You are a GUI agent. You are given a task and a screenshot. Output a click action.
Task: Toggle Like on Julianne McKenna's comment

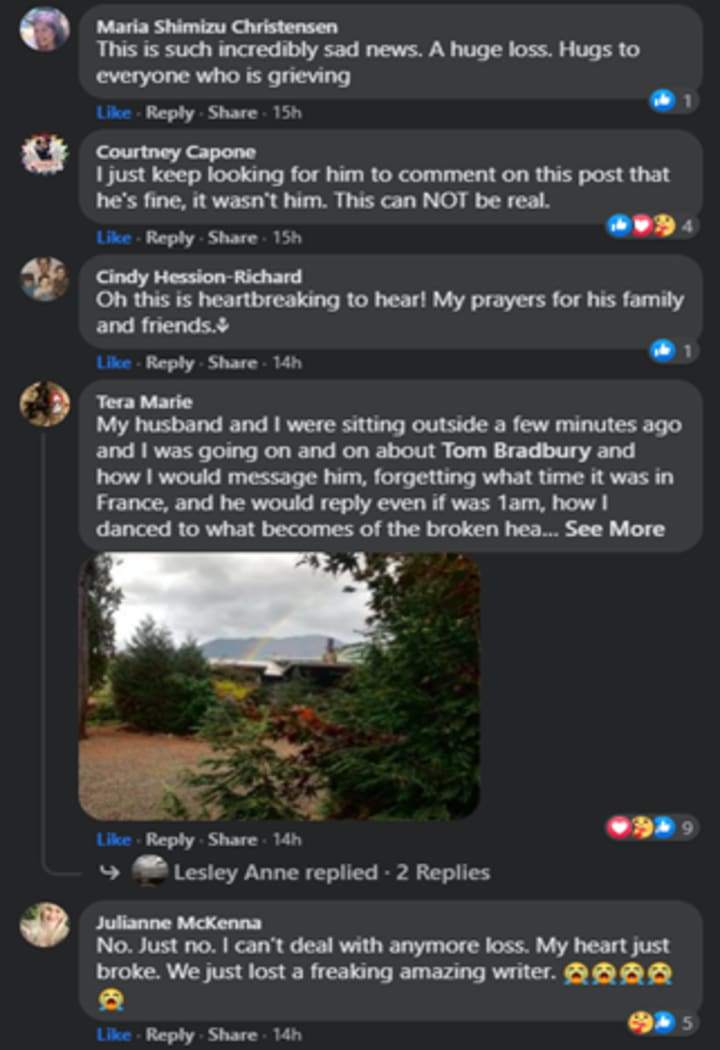click(x=113, y=1034)
